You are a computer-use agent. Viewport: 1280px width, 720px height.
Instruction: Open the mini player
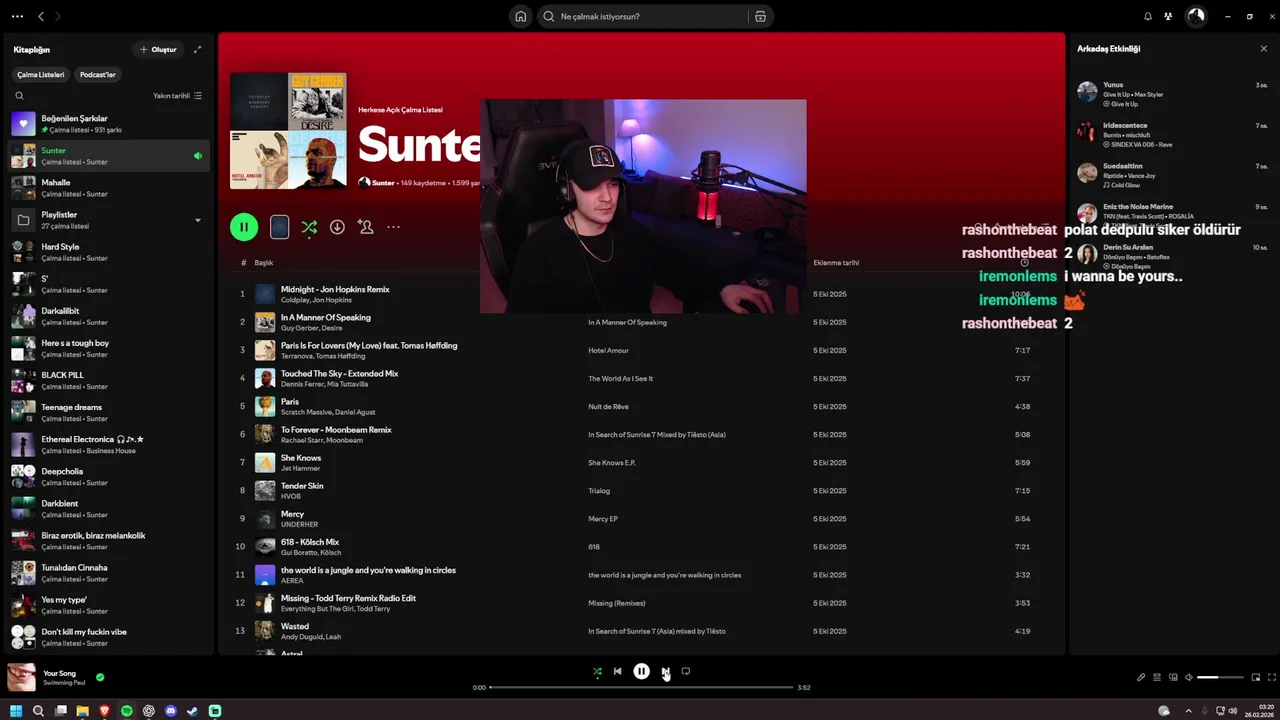click(x=1256, y=677)
